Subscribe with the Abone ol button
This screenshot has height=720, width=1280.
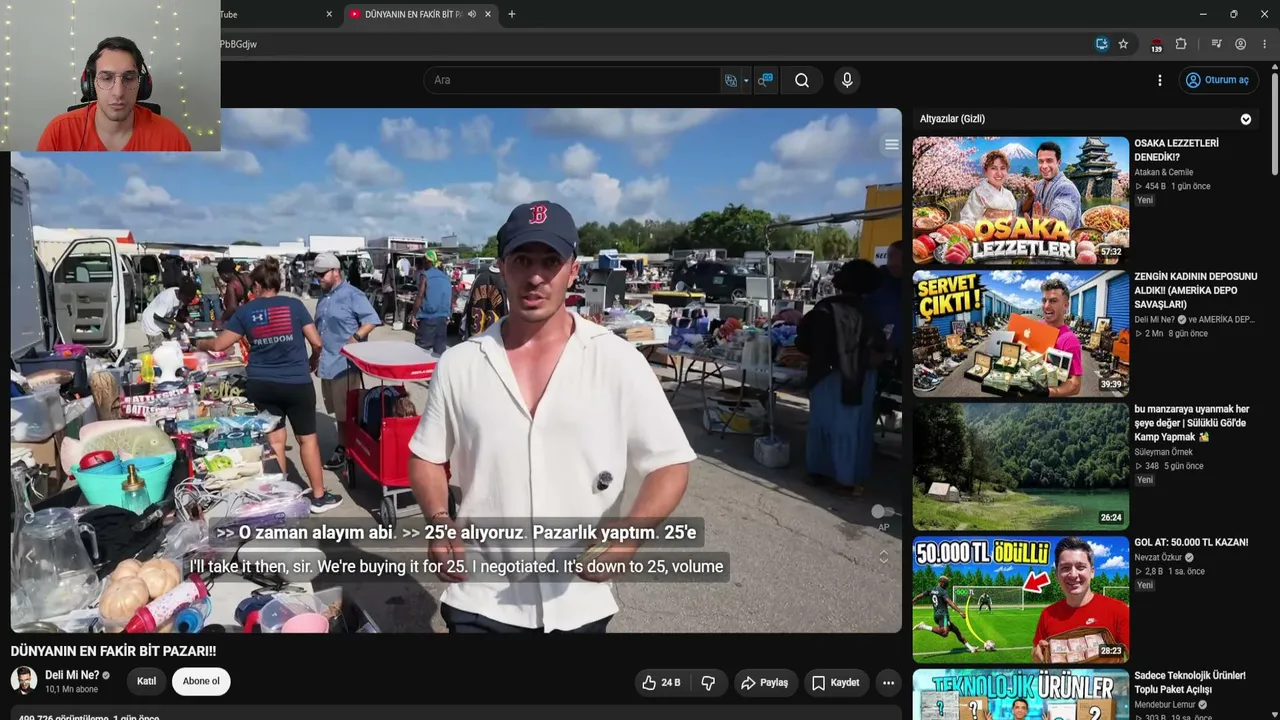pos(201,681)
